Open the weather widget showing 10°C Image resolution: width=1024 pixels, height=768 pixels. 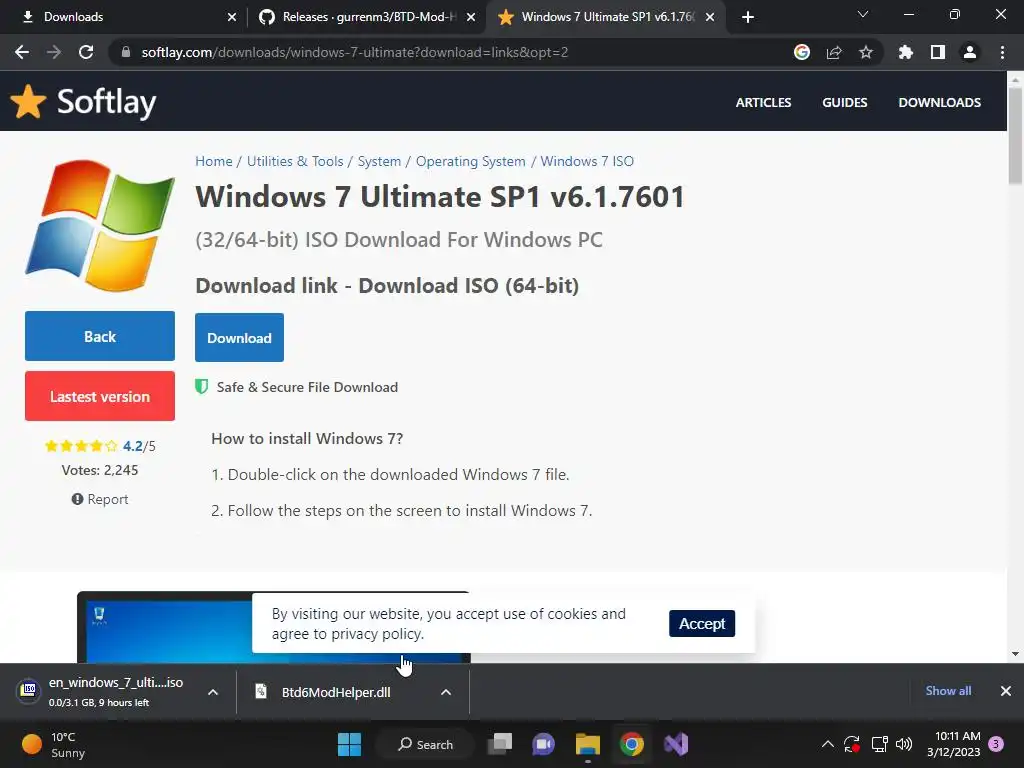pyautogui.click(x=54, y=744)
